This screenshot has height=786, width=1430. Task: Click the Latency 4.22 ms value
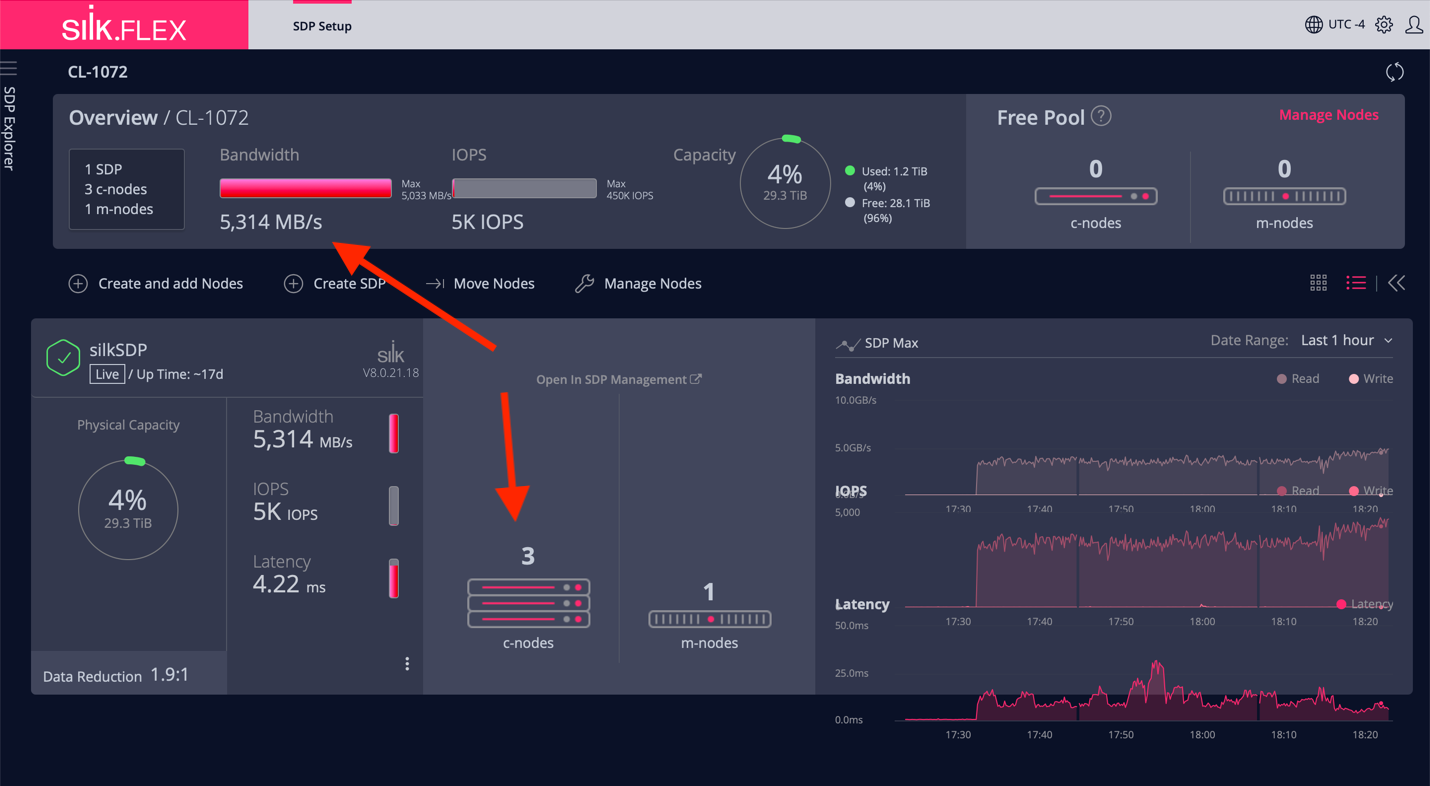pyautogui.click(x=289, y=584)
